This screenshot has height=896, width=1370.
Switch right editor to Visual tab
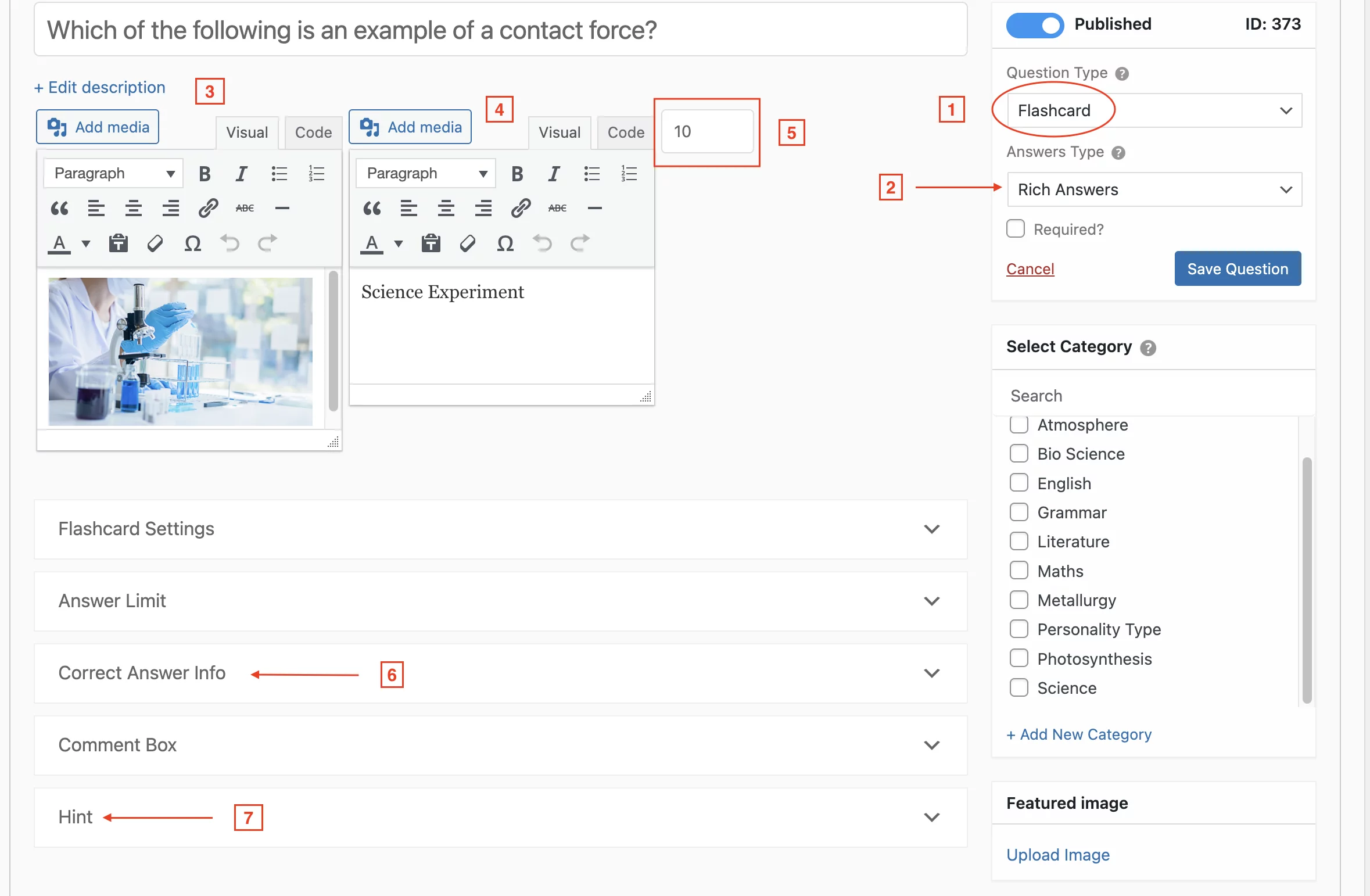point(560,132)
